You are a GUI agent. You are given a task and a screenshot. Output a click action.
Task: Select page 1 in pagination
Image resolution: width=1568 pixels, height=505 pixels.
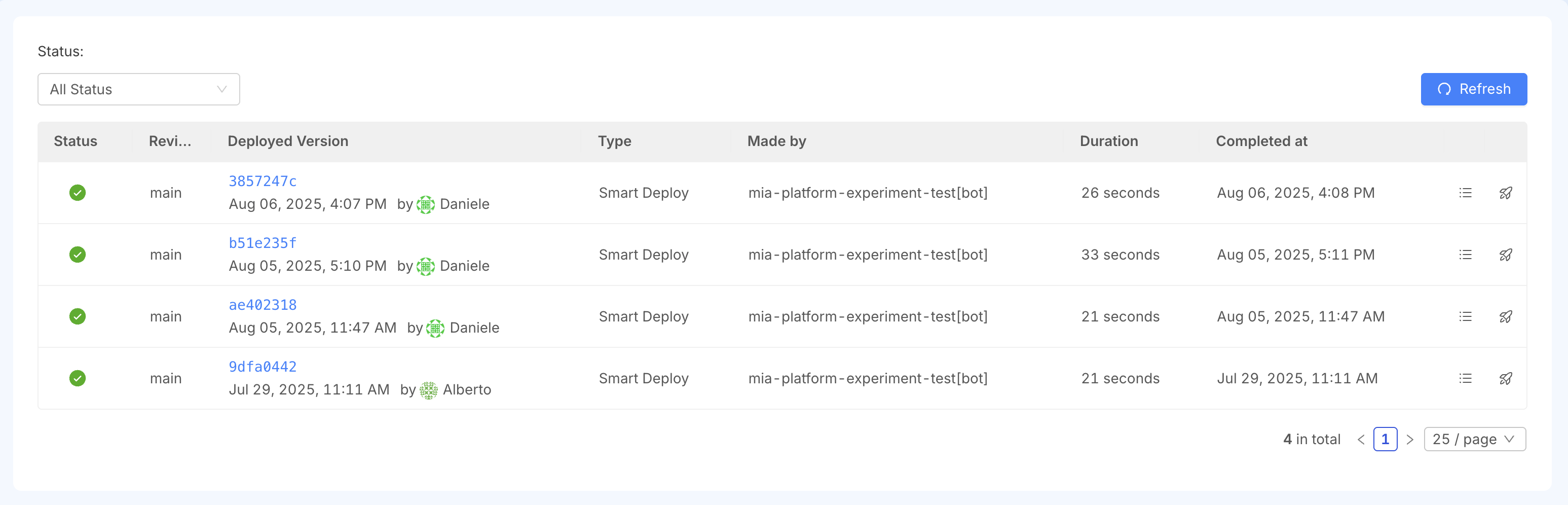coord(1385,439)
